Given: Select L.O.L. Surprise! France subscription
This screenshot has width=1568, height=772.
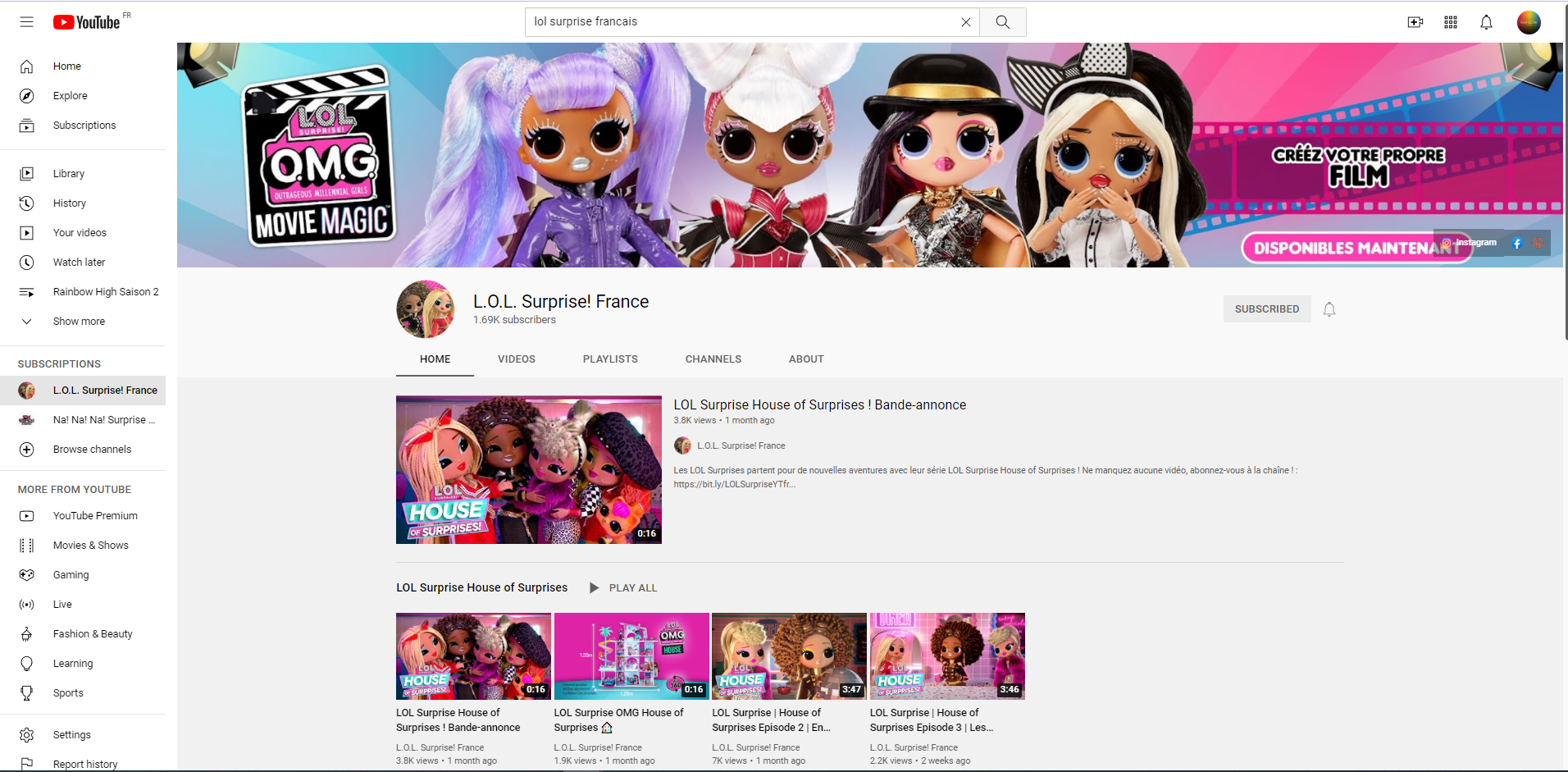Looking at the screenshot, I should point(83,391).
